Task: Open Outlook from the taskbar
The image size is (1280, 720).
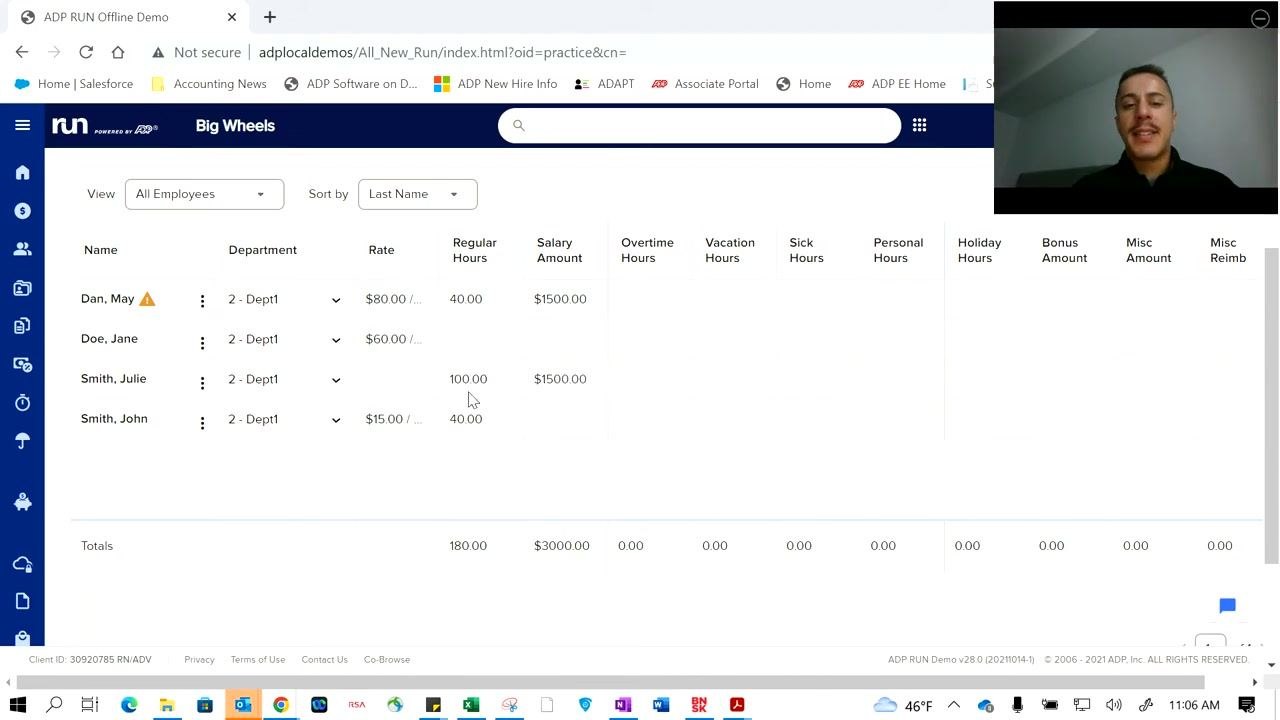Action: pyautogui.click(x=243, y=705)
